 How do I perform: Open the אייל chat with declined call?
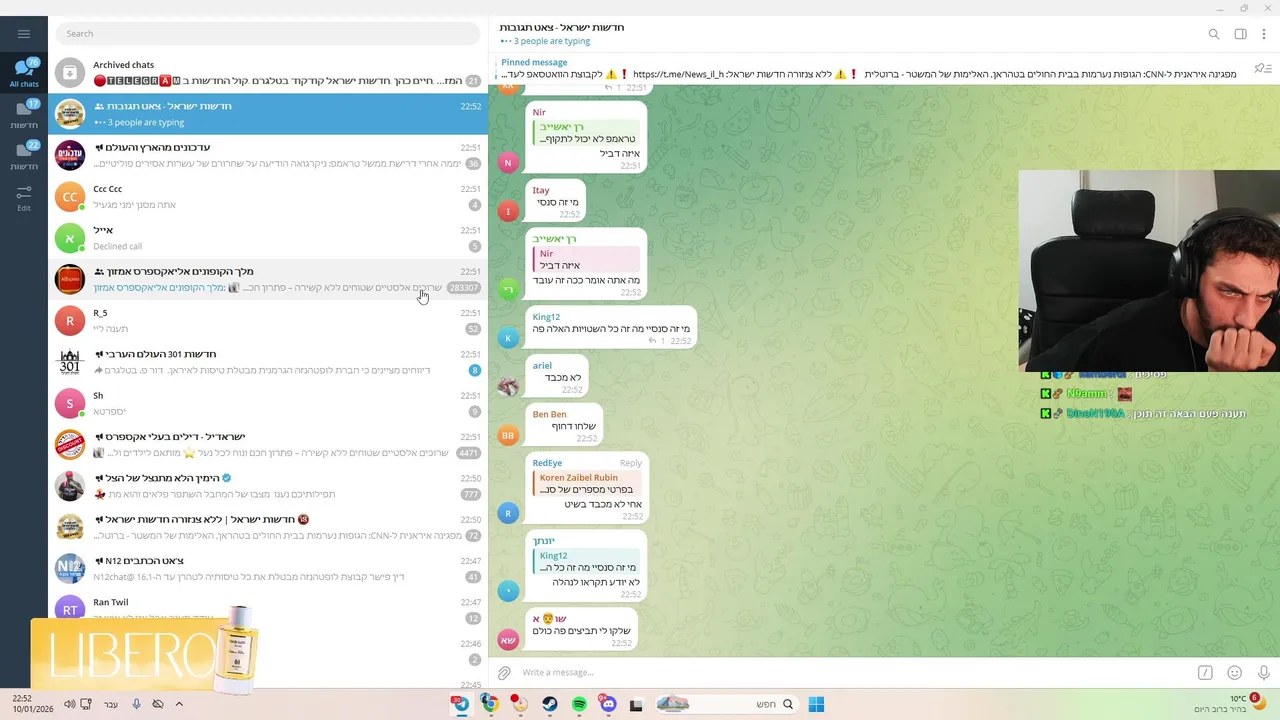click(x=268, y=238)
